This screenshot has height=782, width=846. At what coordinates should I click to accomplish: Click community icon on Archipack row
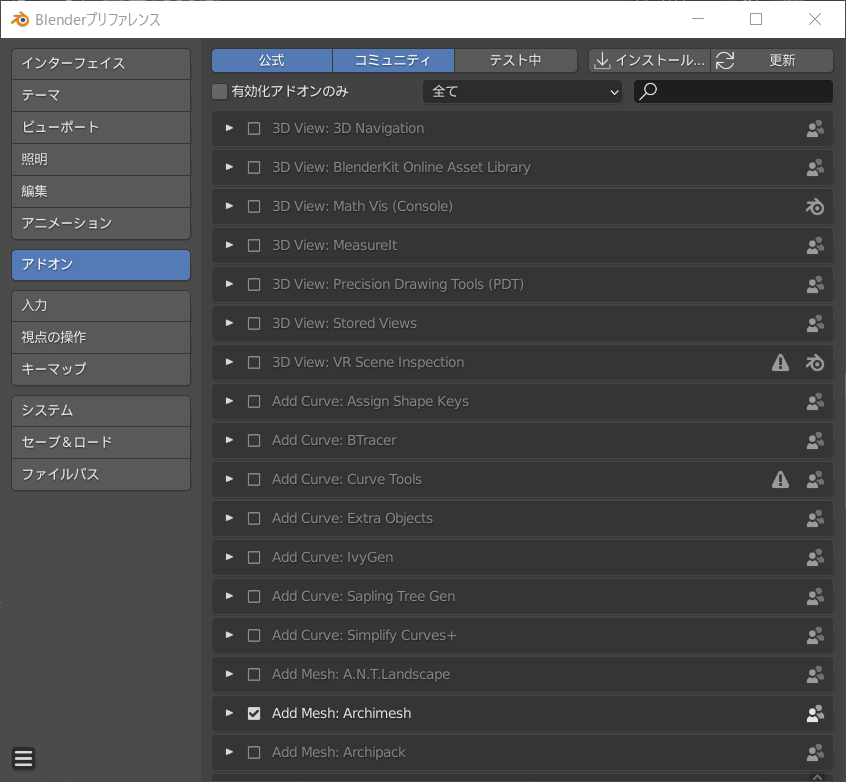coord(815,752)
